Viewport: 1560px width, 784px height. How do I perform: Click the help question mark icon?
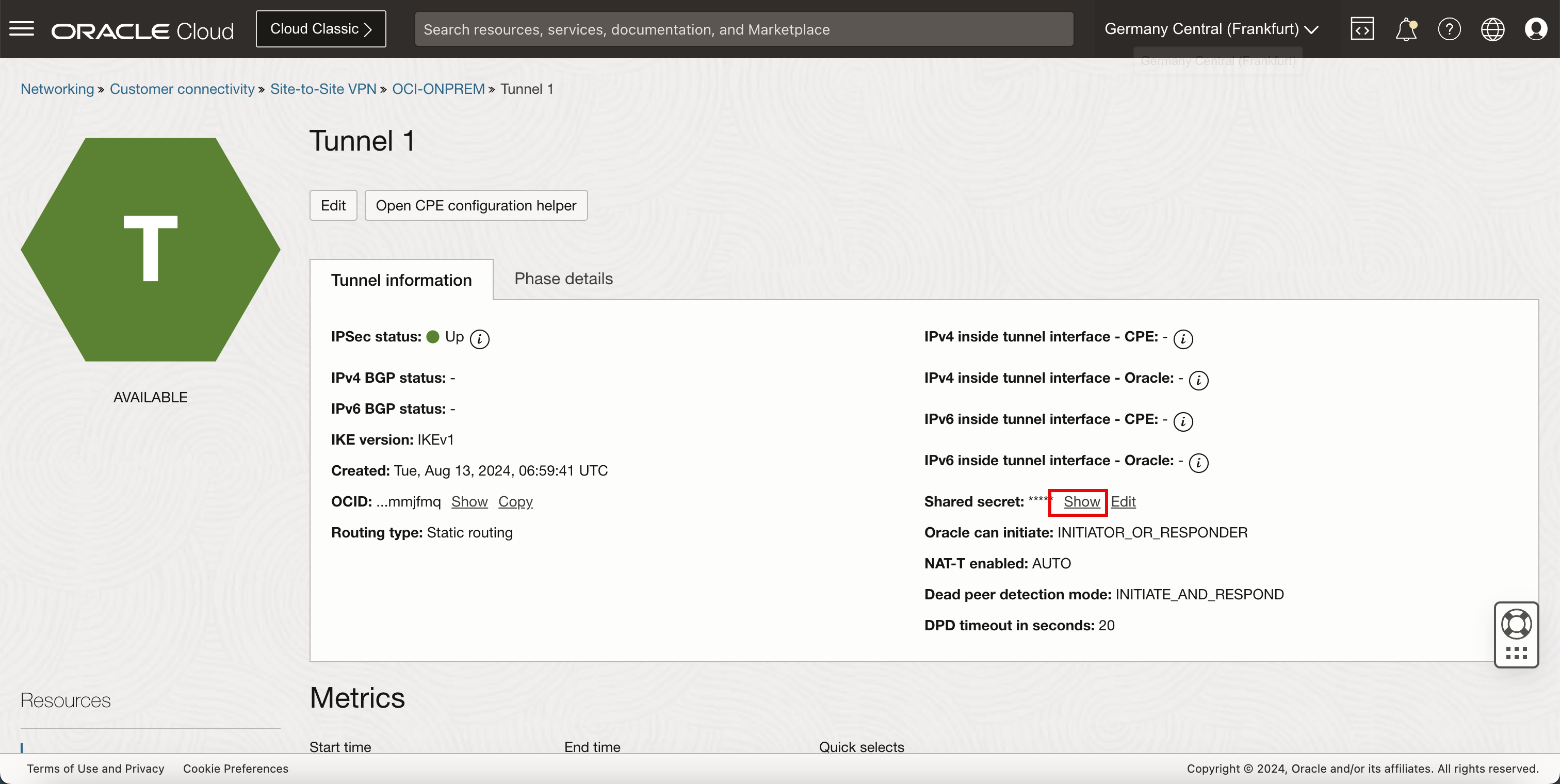1449,29
